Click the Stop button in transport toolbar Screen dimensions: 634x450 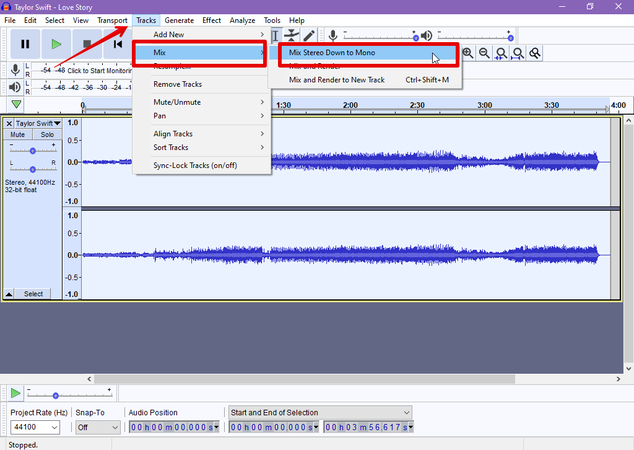tap(87, 44)
